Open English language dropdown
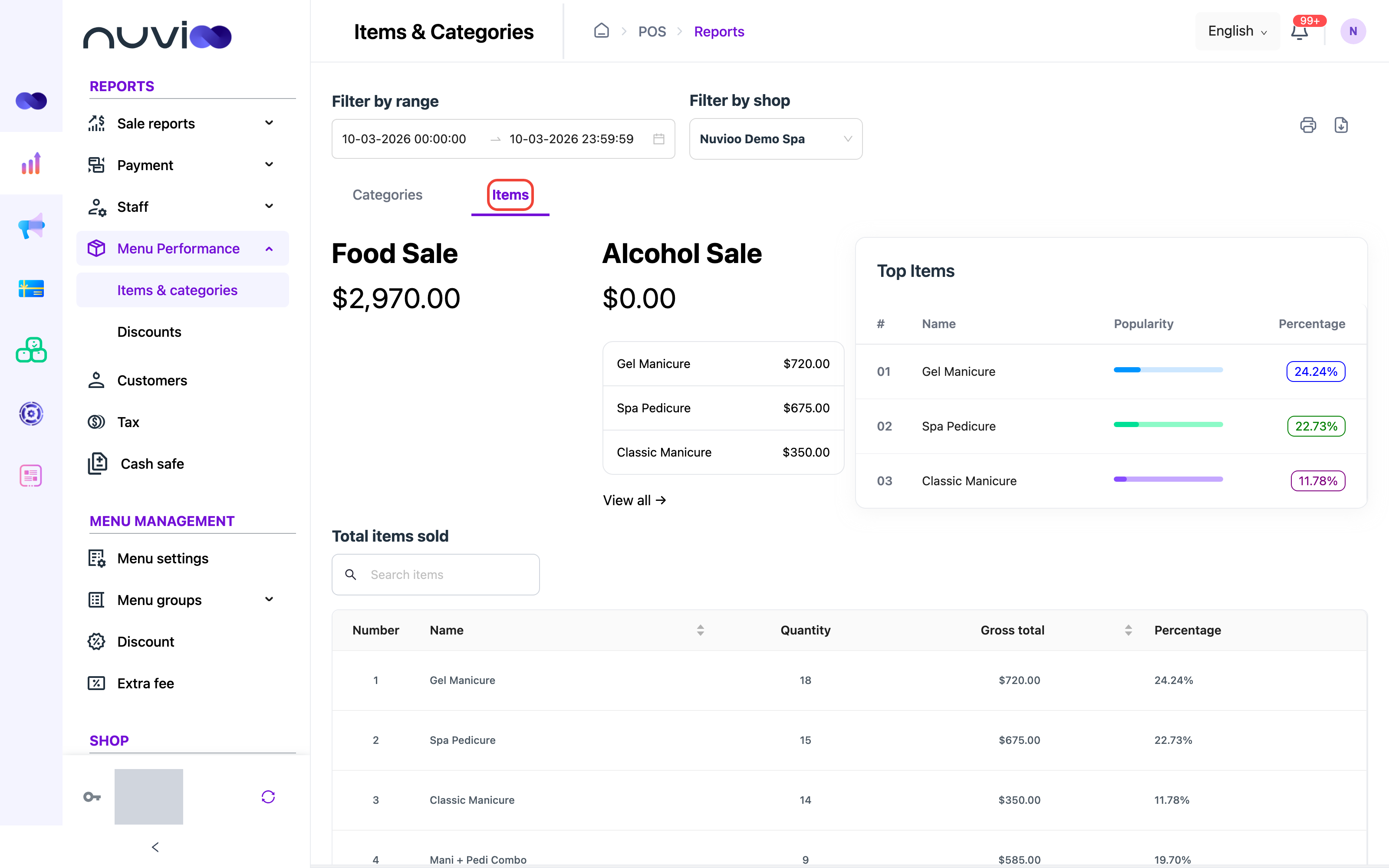 [1237, 31]
